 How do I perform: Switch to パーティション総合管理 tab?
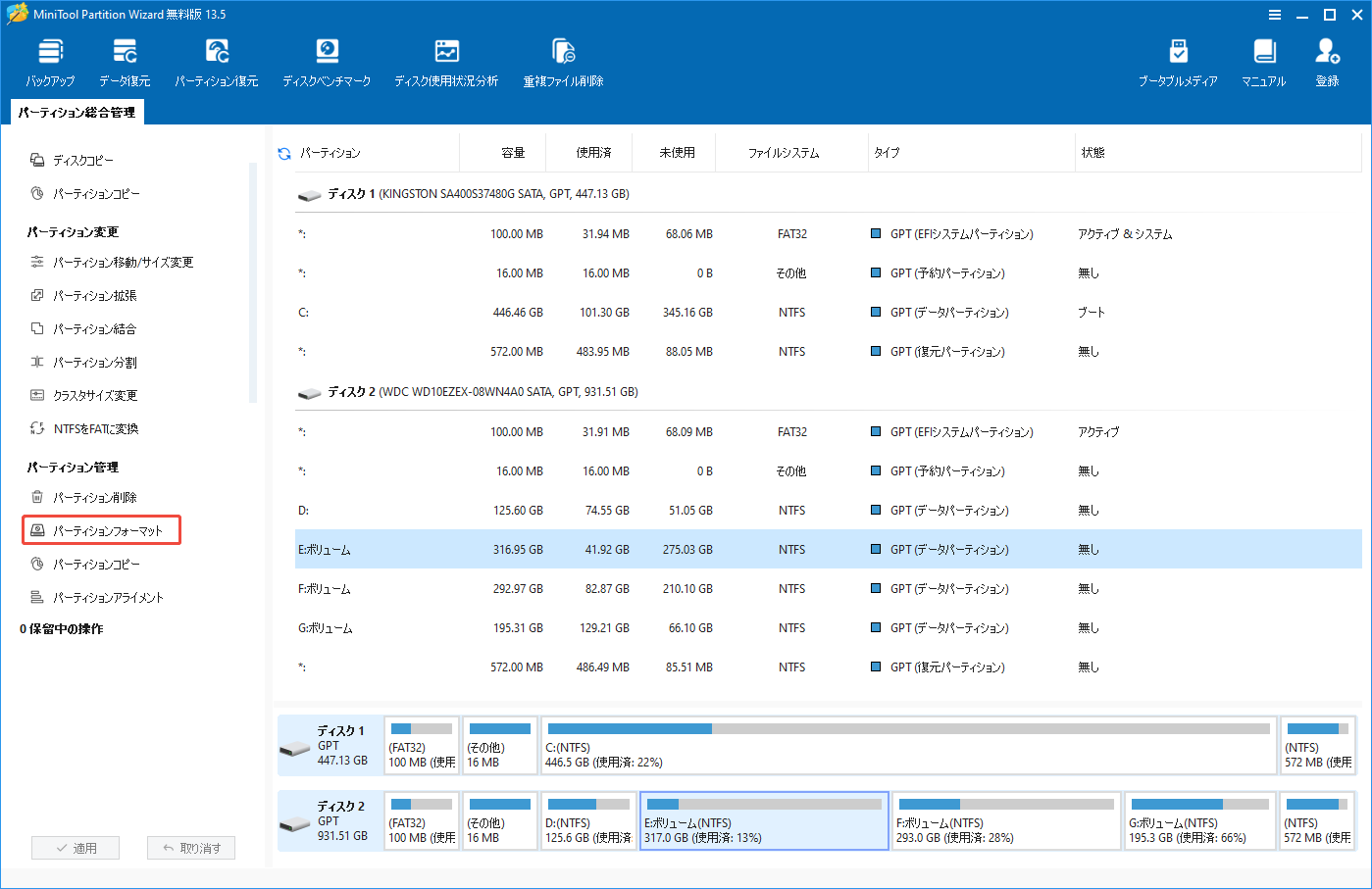pos(76,112)
